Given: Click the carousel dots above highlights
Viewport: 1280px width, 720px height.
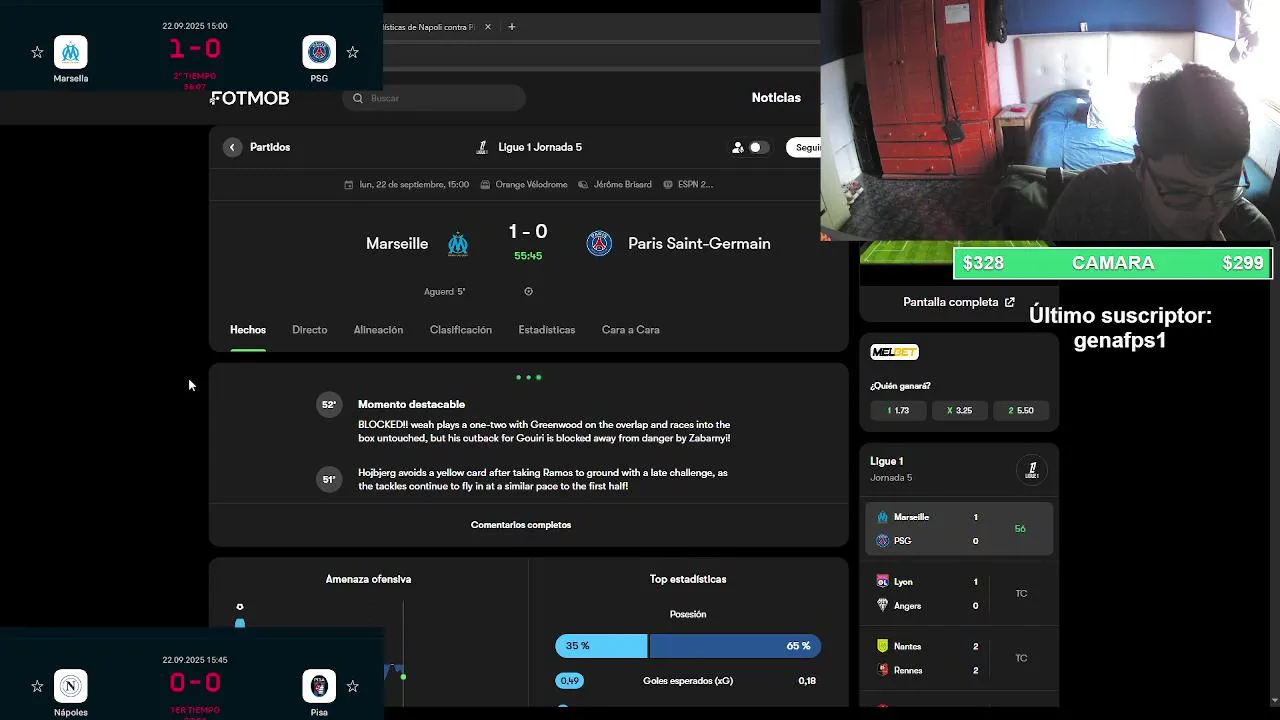Looking at the screenshot, I should click(528, 378).
